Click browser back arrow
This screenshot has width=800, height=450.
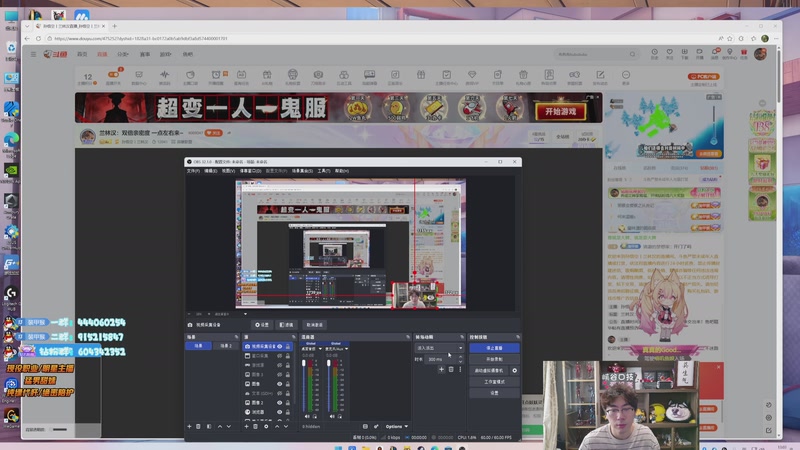pos(27,39)
